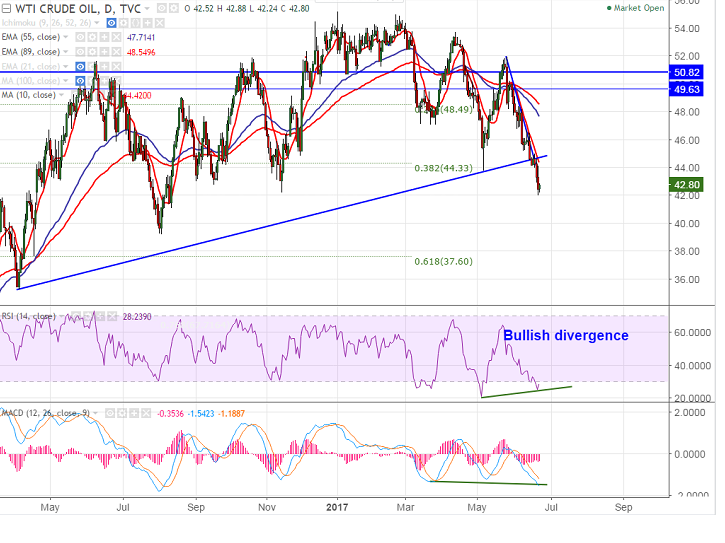Remove EMA (89, close) with its X icon
The height and width of the screenshot is (543, 725).
117,52
